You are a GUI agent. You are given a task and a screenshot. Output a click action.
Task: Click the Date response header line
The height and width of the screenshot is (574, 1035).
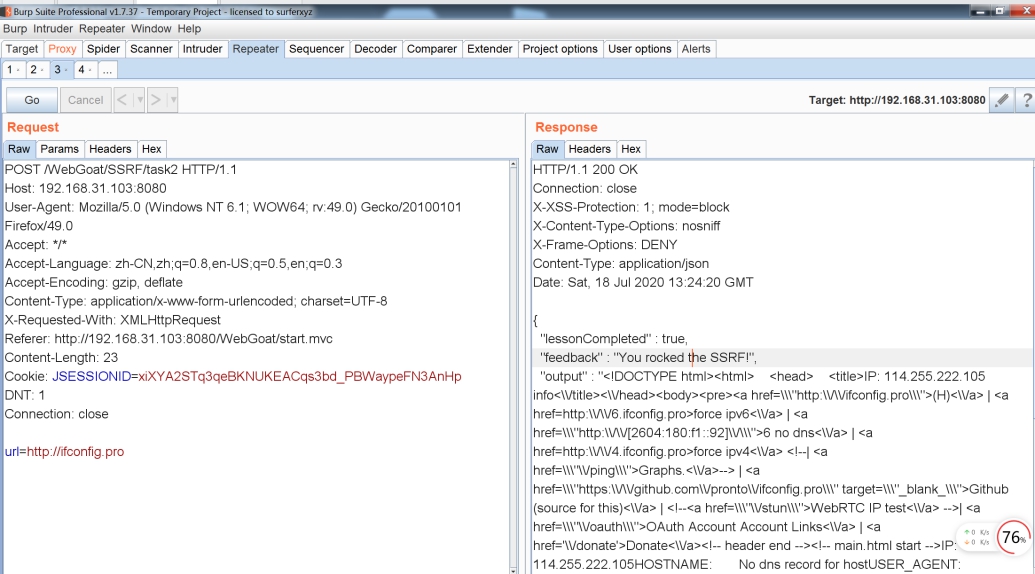[643, 282]
